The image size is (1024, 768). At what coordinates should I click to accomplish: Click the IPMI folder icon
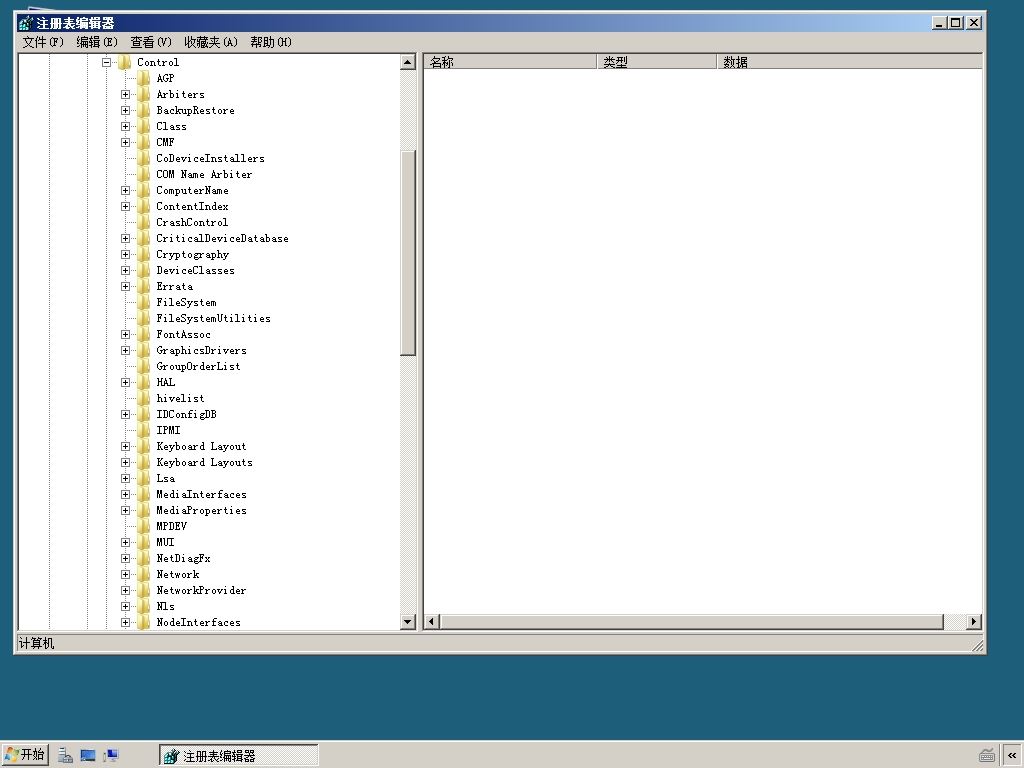tap(144, 430)
